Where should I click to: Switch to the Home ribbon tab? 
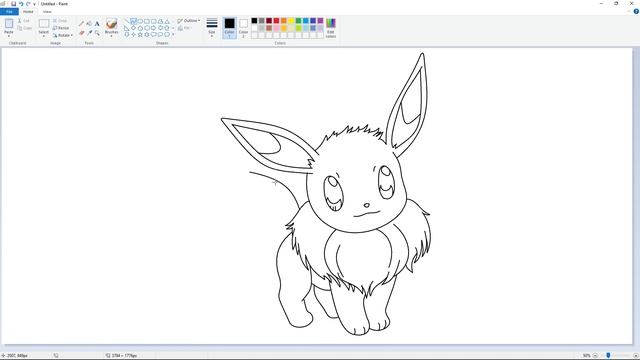coord(28,11)
